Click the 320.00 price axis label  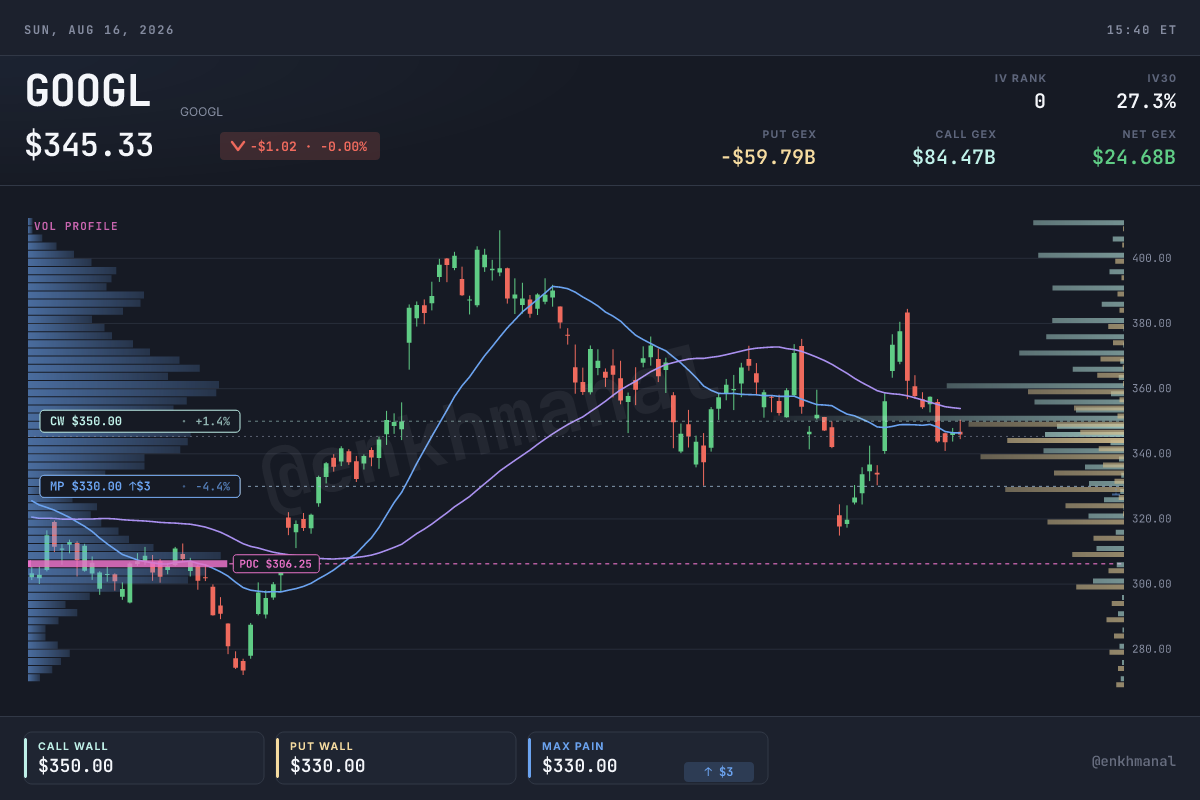(1153, 519)
